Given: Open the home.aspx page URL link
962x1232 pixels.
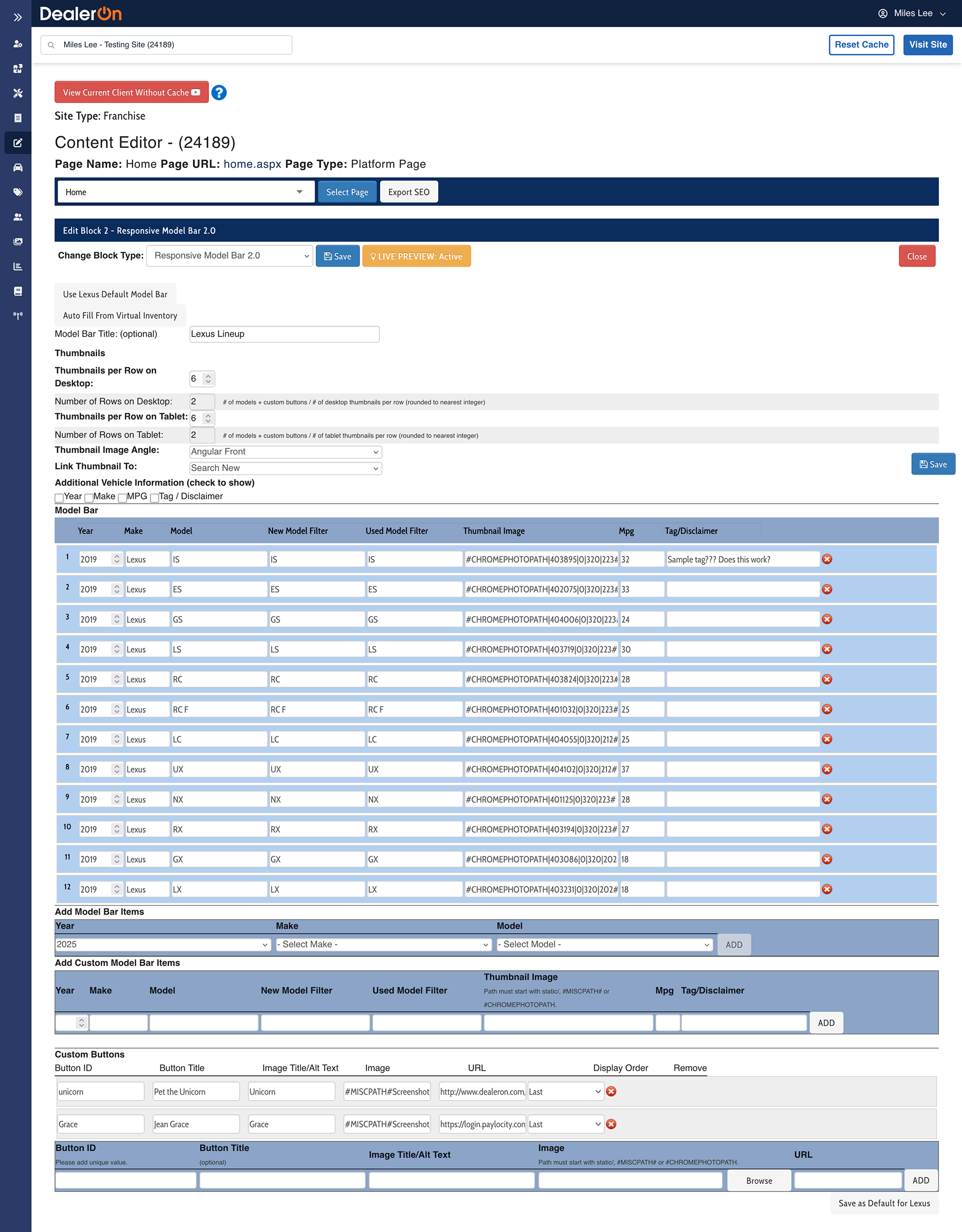Looking at the screenshot, I should pos(252,164).
